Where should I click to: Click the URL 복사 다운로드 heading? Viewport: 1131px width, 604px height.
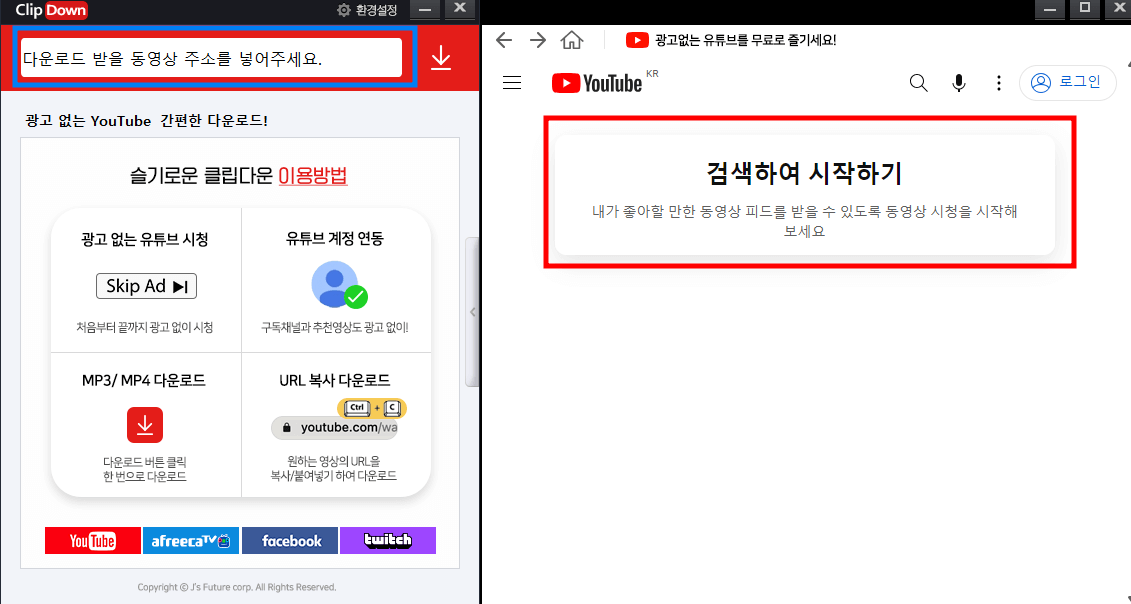click(x=335, y=380)
